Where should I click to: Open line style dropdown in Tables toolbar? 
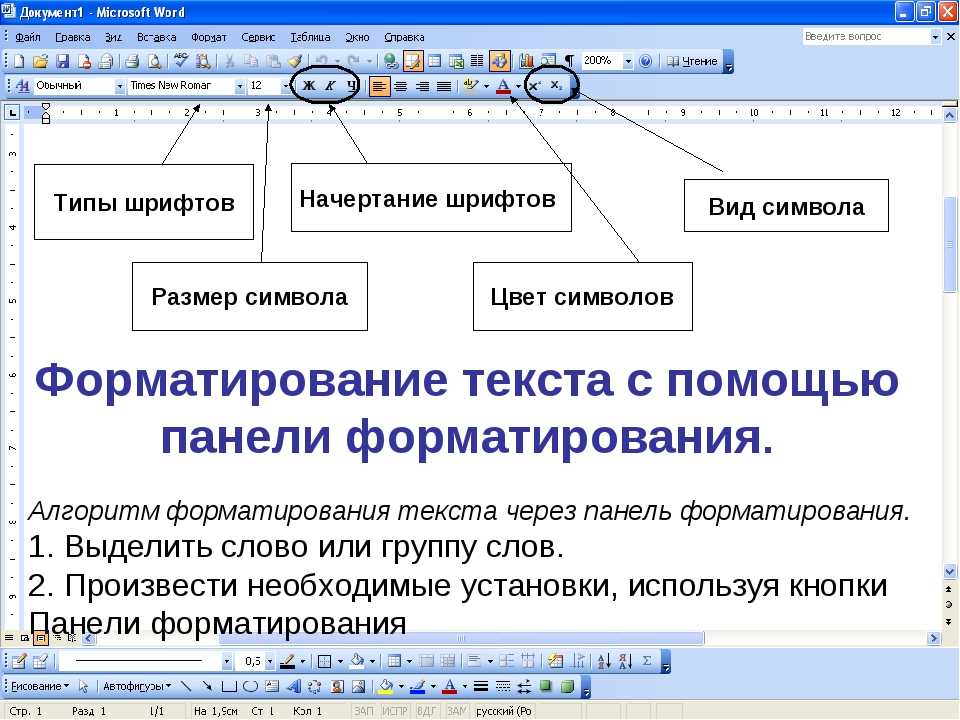tap(227, 662)
